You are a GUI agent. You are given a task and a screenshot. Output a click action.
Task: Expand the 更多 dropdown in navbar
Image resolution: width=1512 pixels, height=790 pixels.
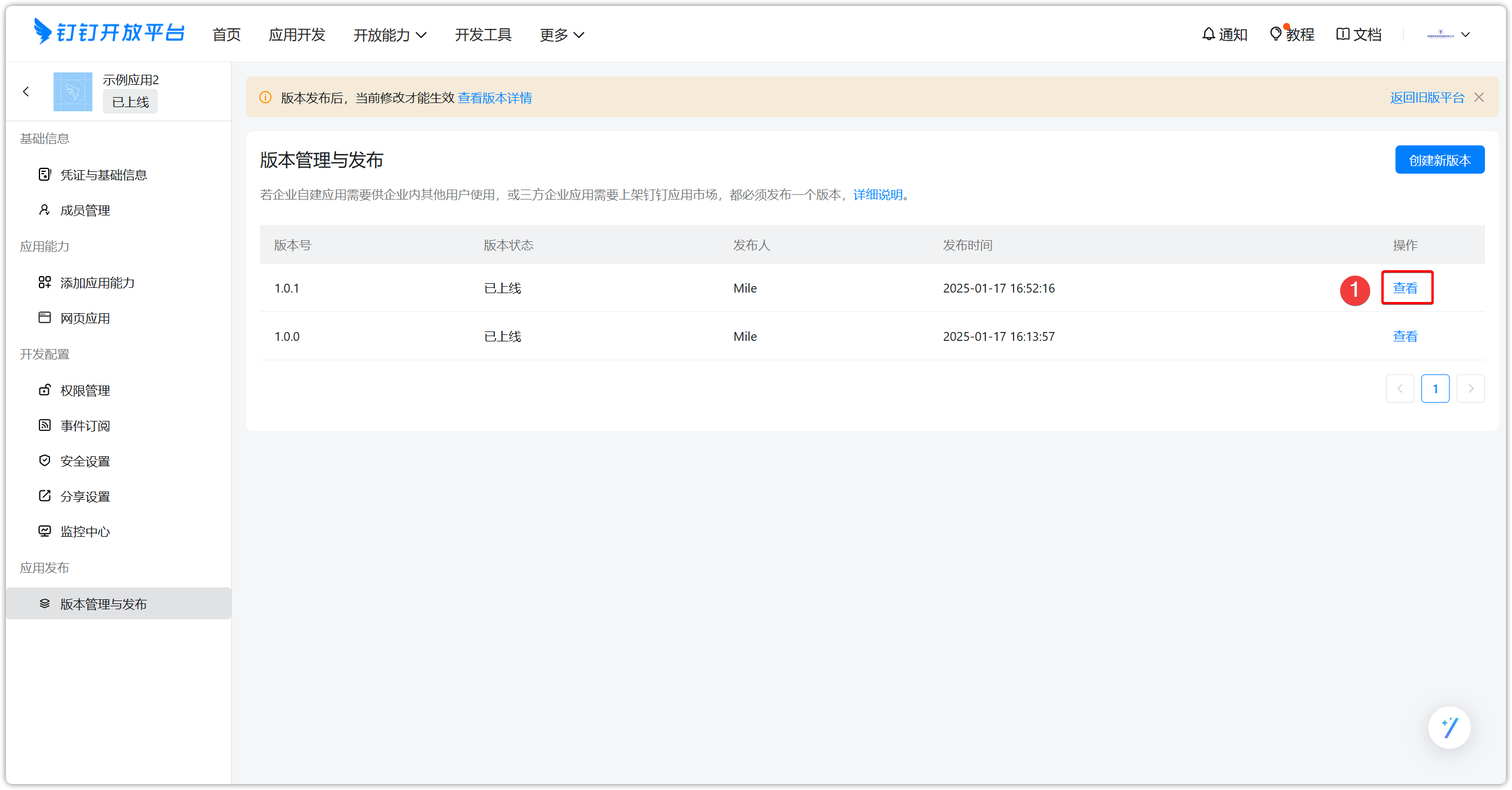(x=562, y=35)
